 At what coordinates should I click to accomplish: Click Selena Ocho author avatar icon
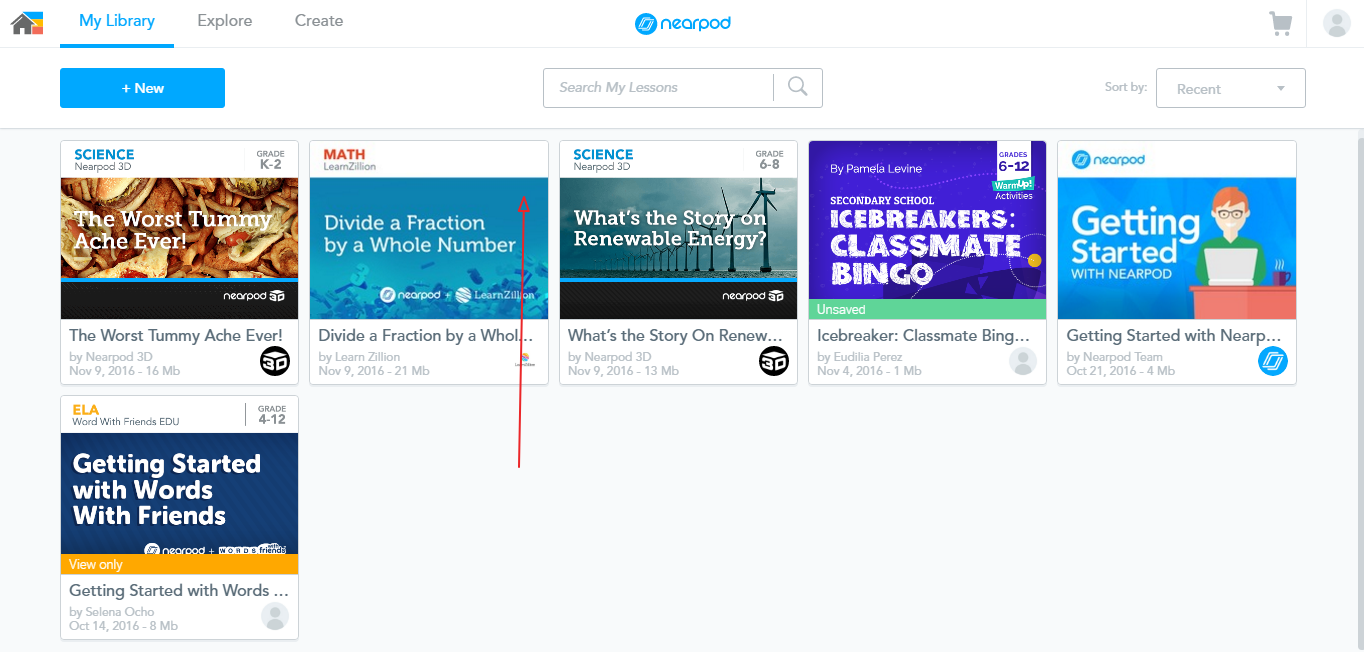tap(274, 616)
